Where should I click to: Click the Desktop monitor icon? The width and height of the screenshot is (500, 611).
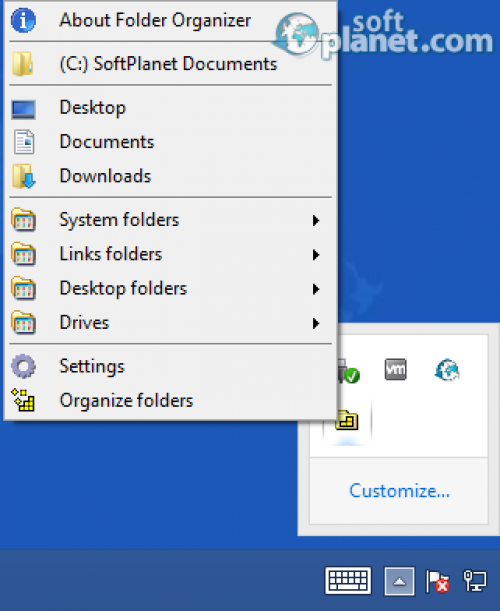click(23, 109)
